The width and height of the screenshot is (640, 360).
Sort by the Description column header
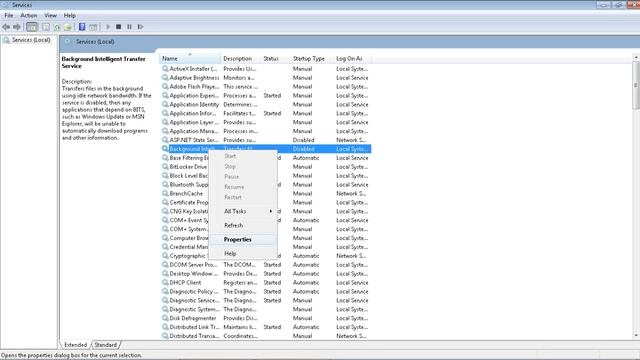(x=240, y=59)
